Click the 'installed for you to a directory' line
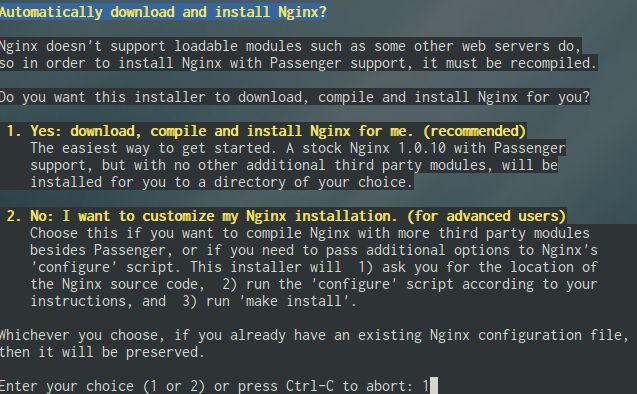 tap(222, 182)
